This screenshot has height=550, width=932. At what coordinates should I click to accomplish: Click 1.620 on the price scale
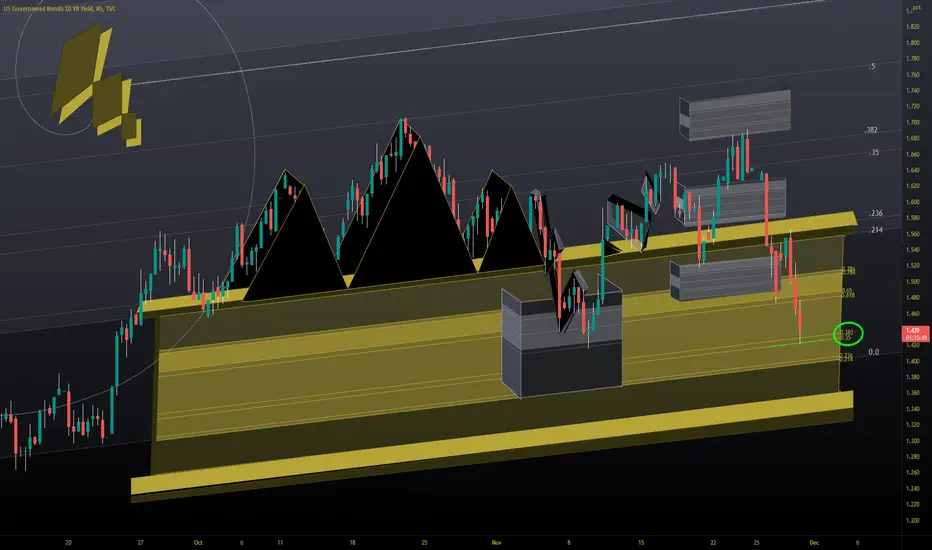pos(912,186)
